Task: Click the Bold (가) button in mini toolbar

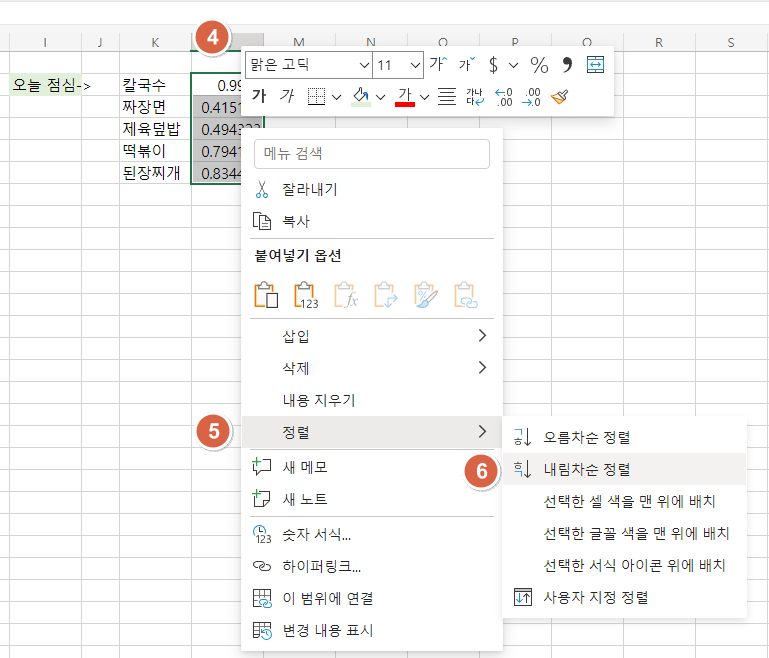Action: pos(259,96)
